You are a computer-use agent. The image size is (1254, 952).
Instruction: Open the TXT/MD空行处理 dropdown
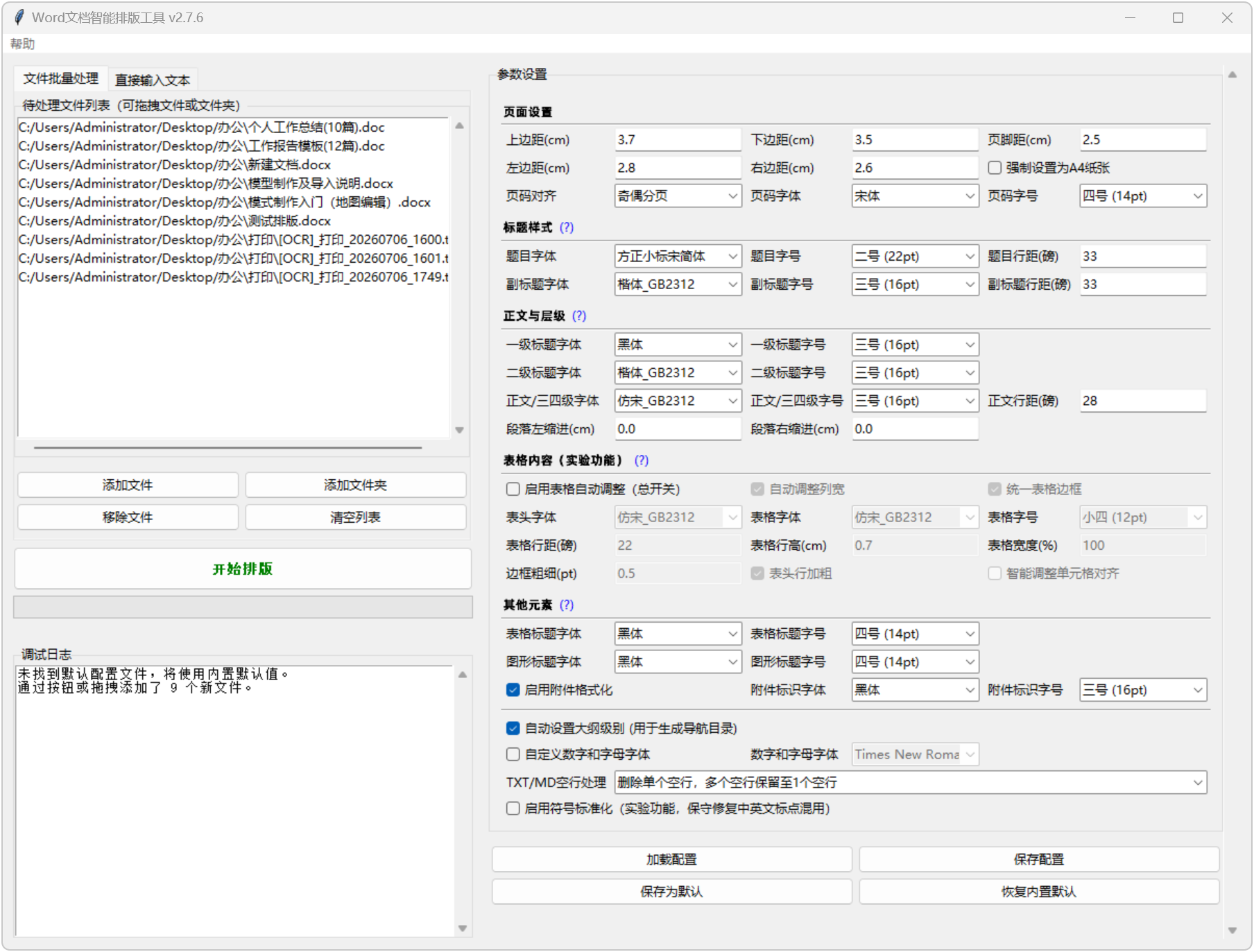coord(911,783)
